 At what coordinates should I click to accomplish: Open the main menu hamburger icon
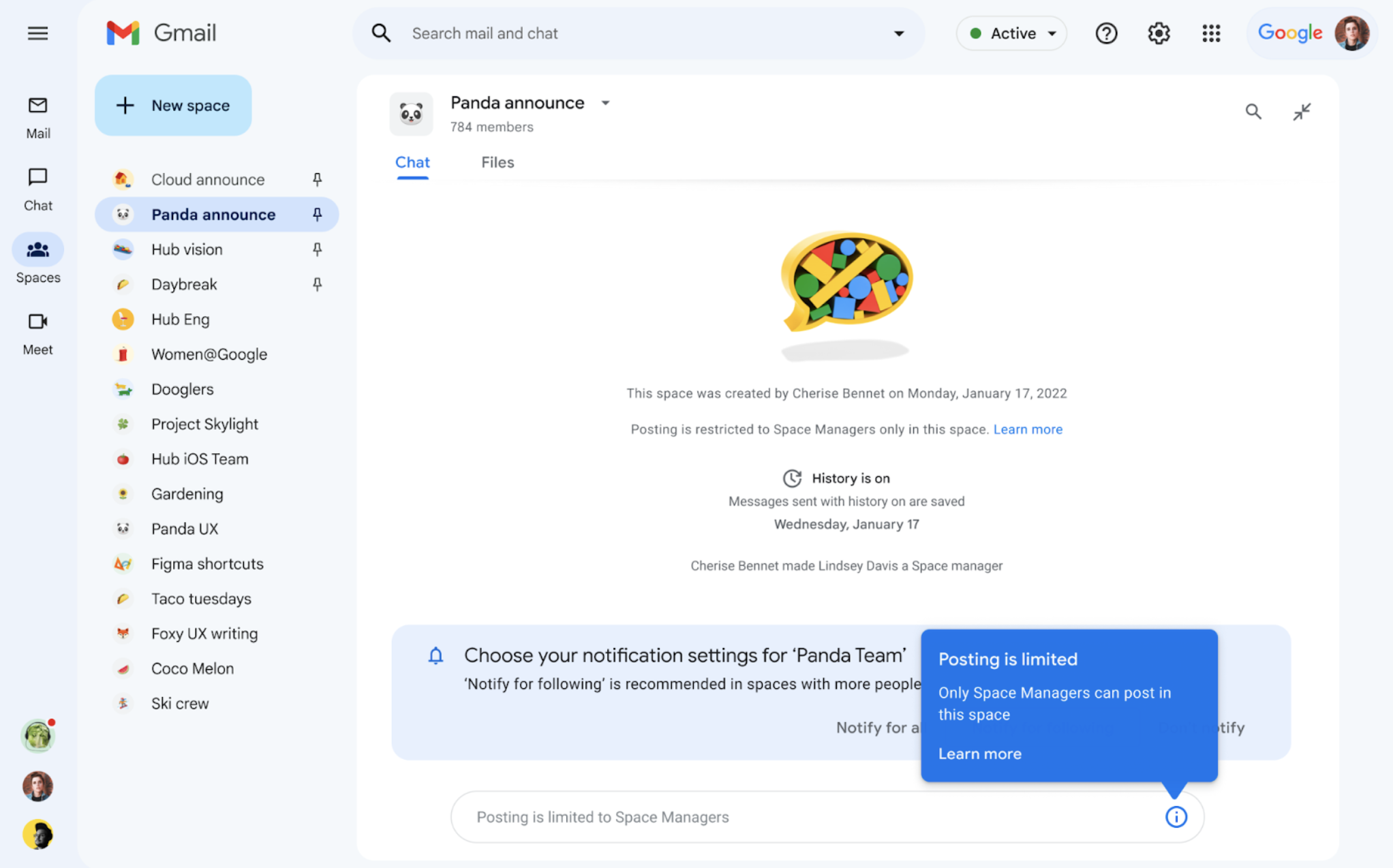pos(37,33)
